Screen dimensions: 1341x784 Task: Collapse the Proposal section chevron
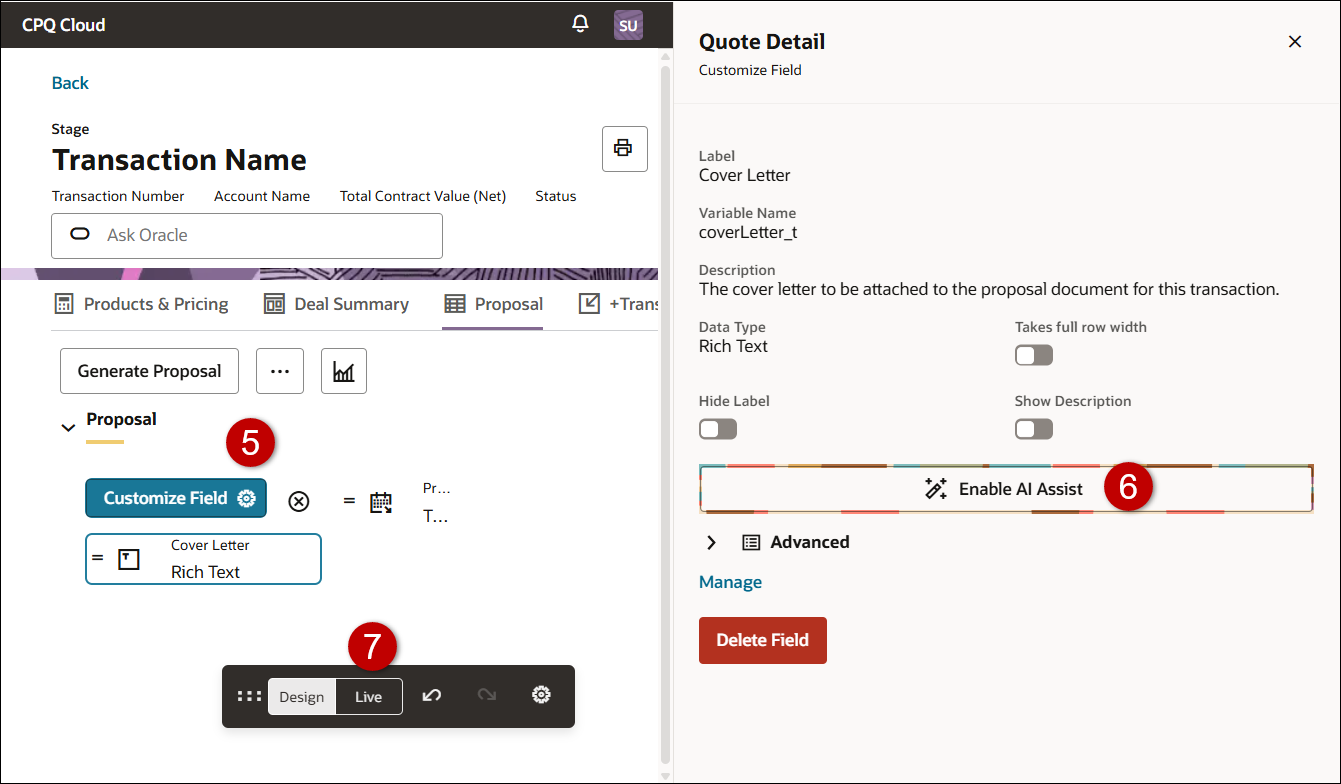(x=68, y=427)
